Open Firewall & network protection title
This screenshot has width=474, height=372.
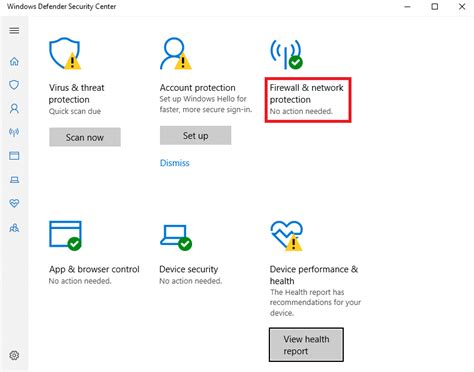(307, 94)
